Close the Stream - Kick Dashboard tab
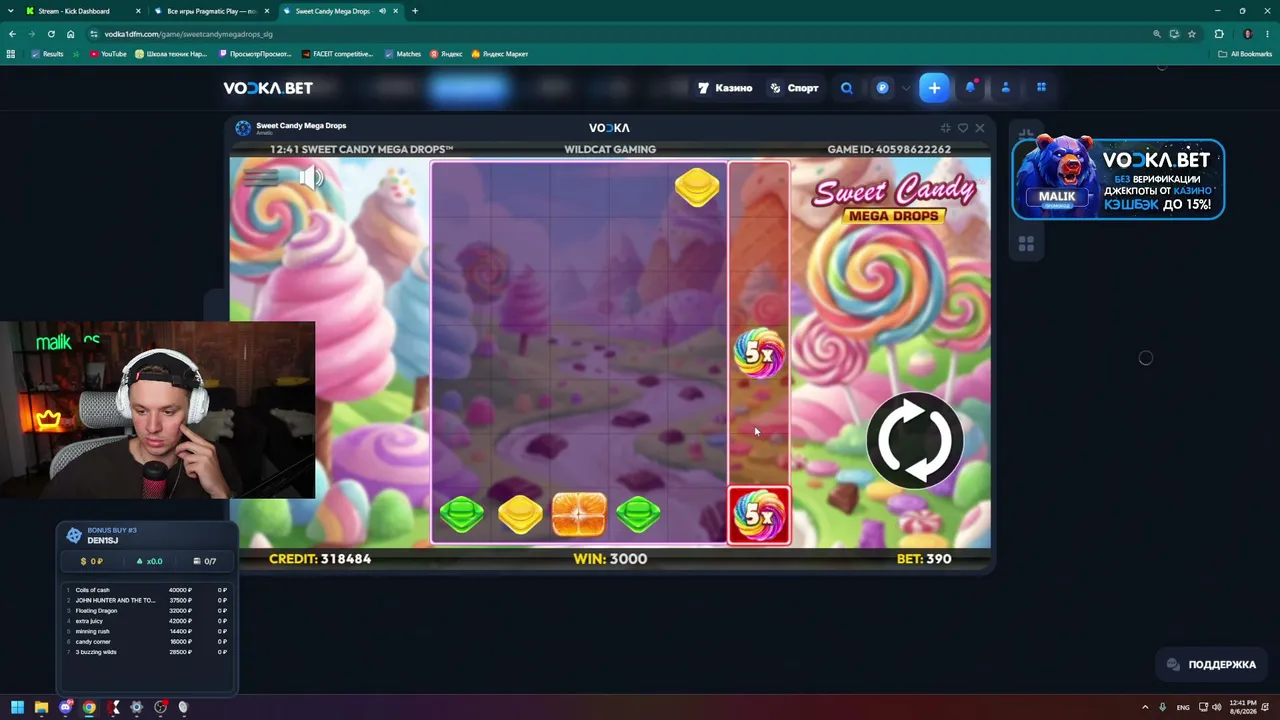The width and height of the screenshot is (1280, 720). pyautogui.click(x=137, y=11)
